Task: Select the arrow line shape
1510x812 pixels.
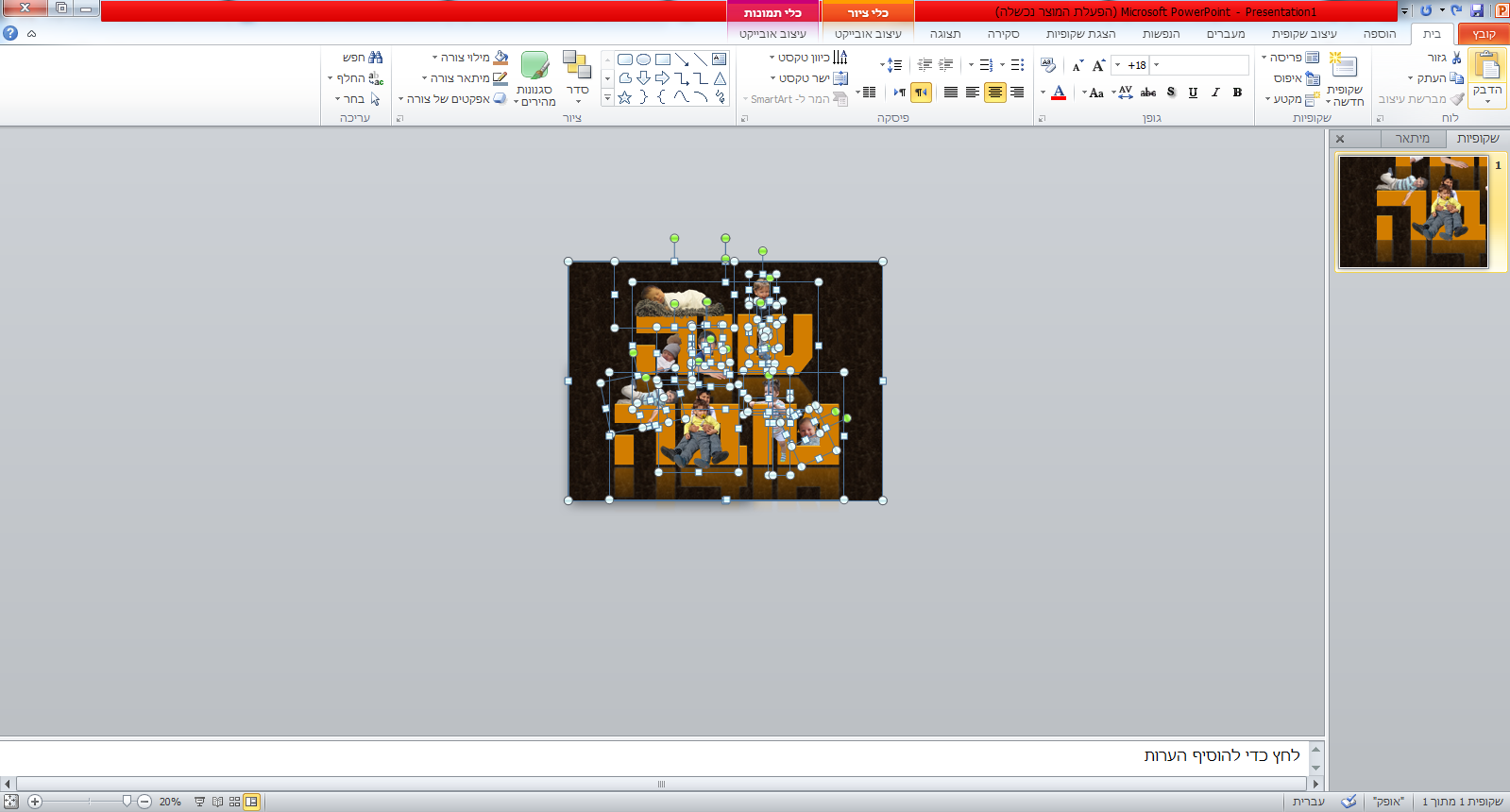Action: point(682,59)
